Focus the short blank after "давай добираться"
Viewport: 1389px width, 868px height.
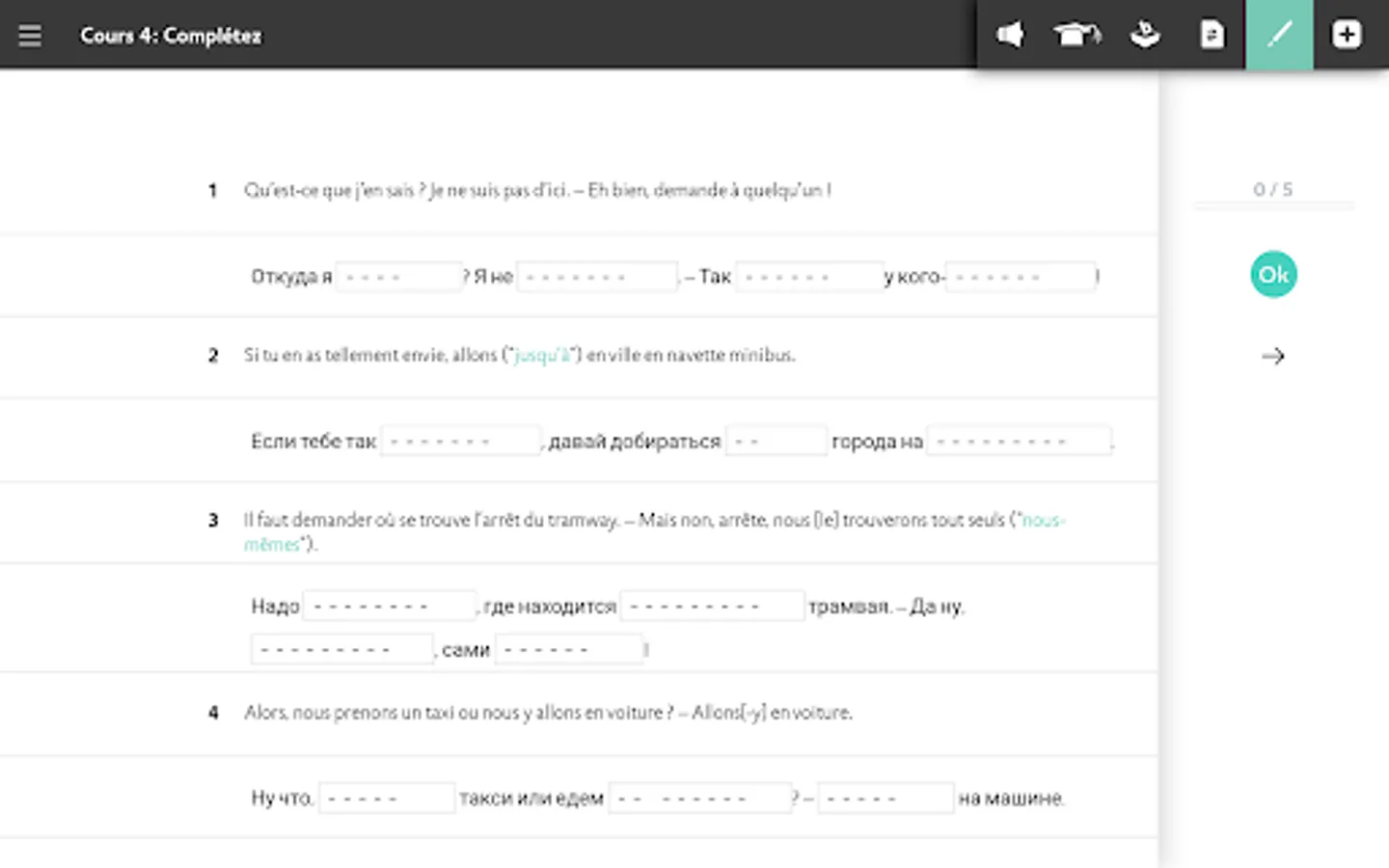click(x=776, y=442)
